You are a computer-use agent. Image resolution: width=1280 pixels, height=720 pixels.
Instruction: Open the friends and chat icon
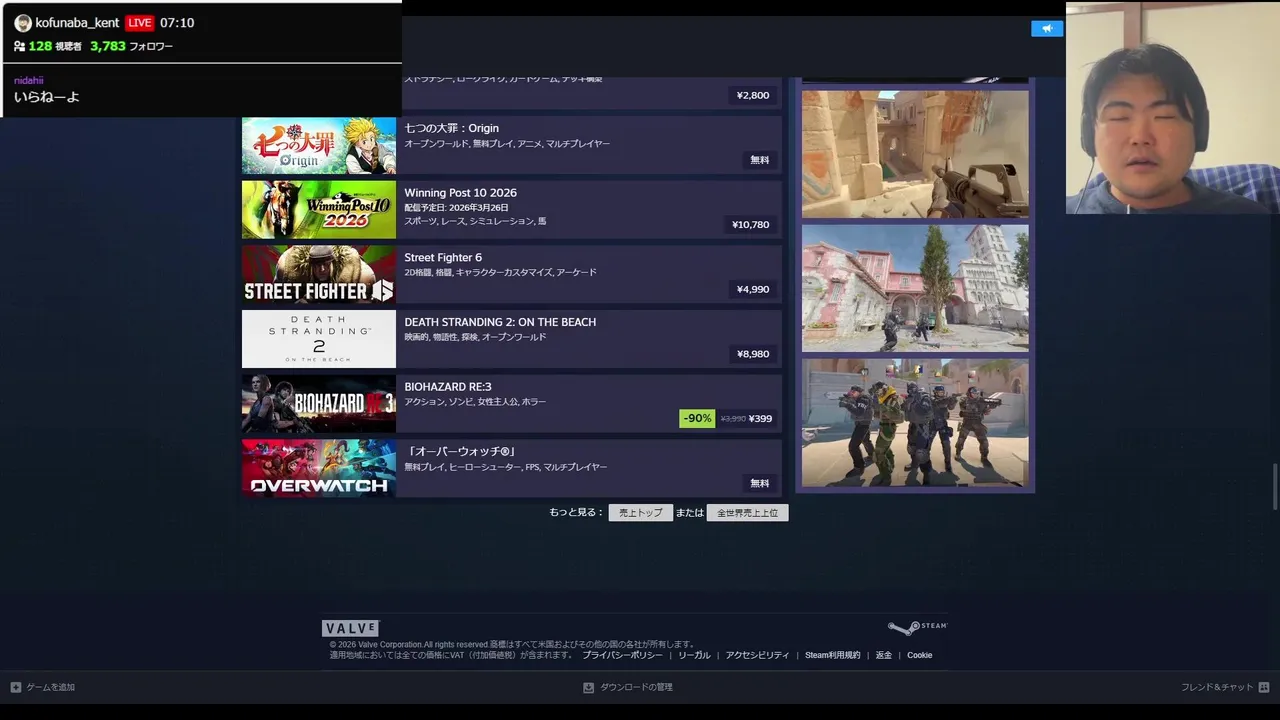(1264, 687)
